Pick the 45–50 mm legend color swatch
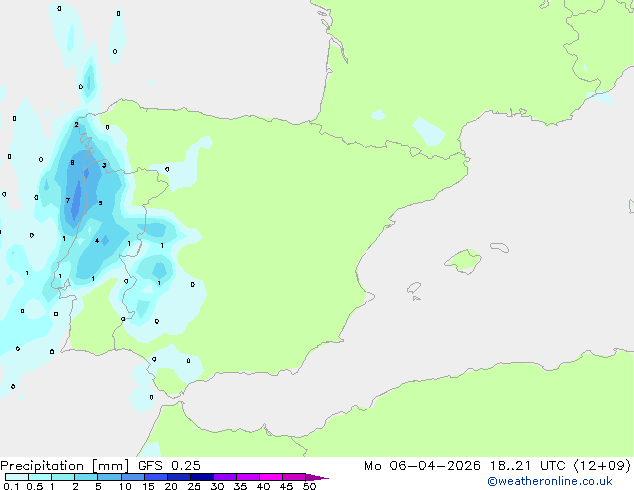The width and height of the screenshot is (634, 490). pos(294,477)
